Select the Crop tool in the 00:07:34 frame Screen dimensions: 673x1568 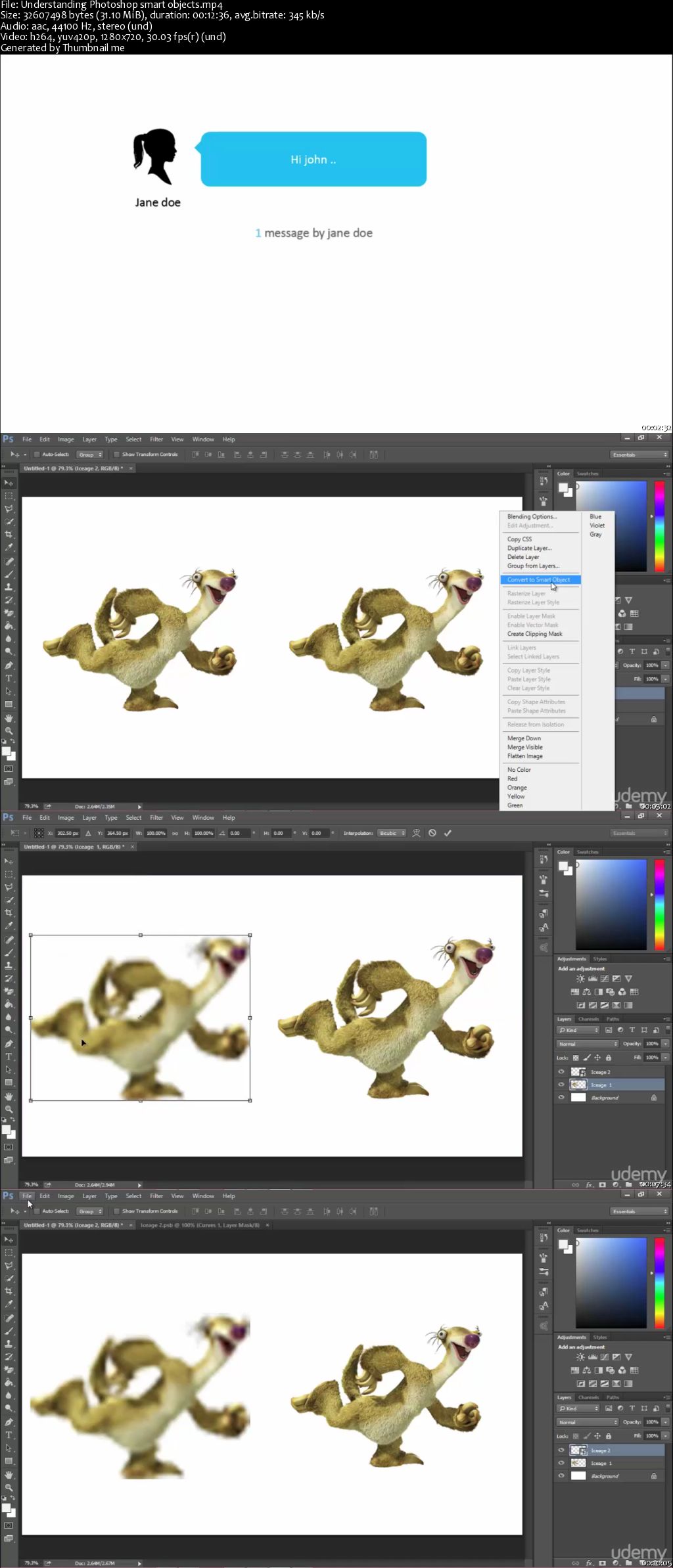(9, 913)
